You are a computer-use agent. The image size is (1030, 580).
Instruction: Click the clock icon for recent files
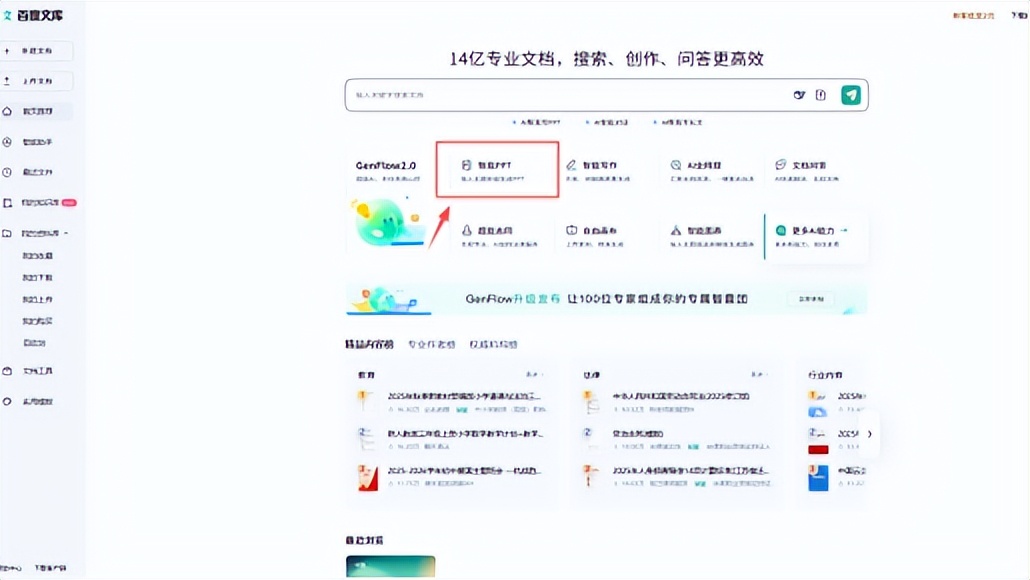[x=7, y=172]
